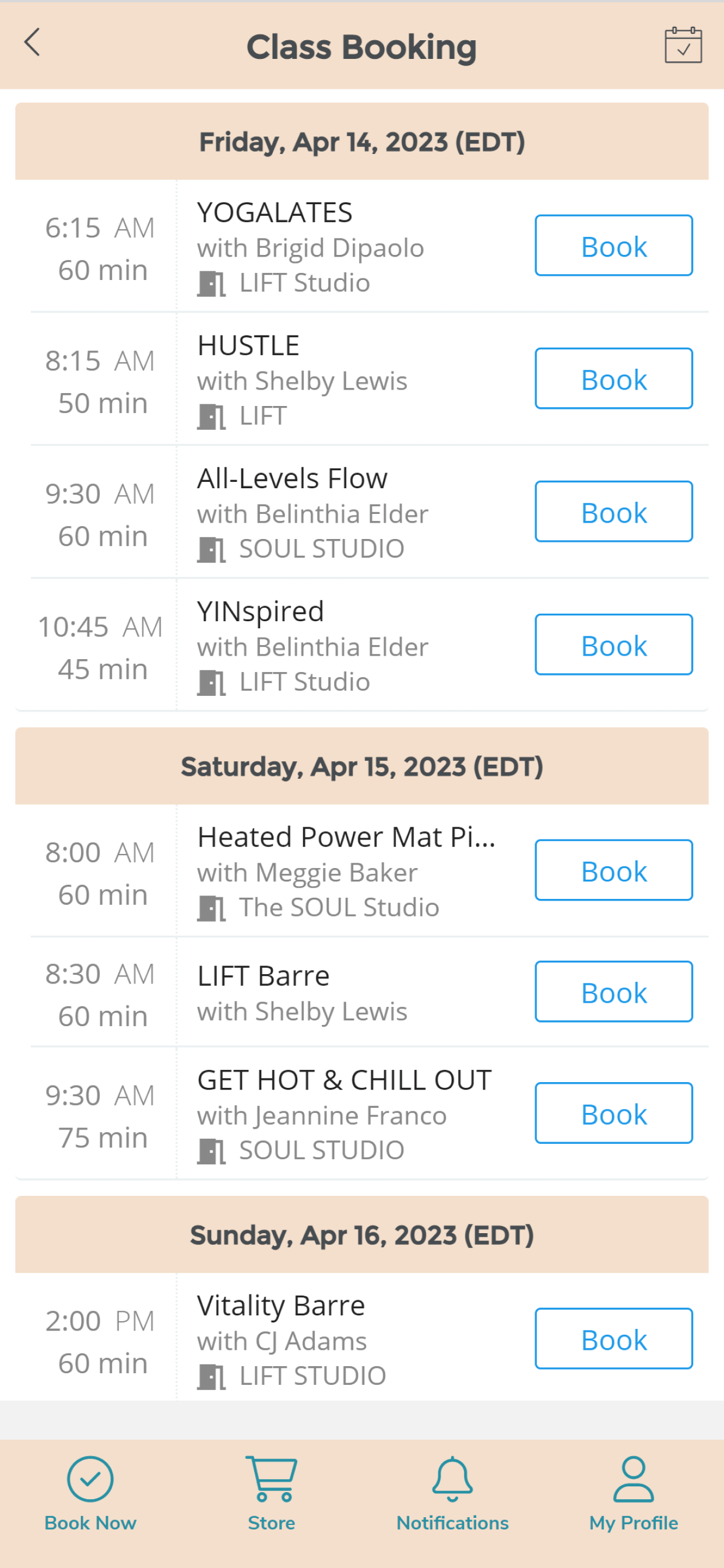Tap the door icon beside The SOUL Studio

211,908
